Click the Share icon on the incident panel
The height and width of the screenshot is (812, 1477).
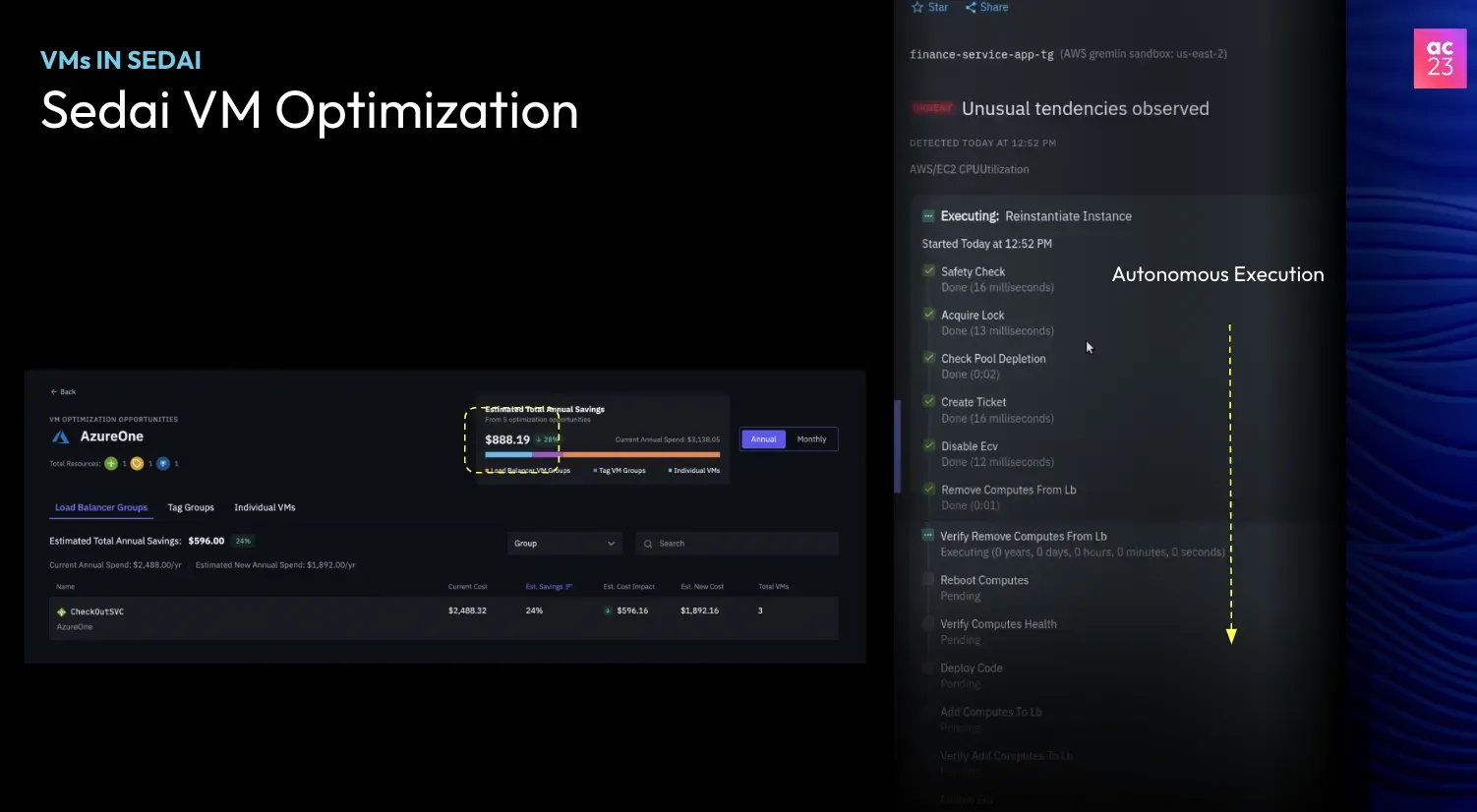971,7
